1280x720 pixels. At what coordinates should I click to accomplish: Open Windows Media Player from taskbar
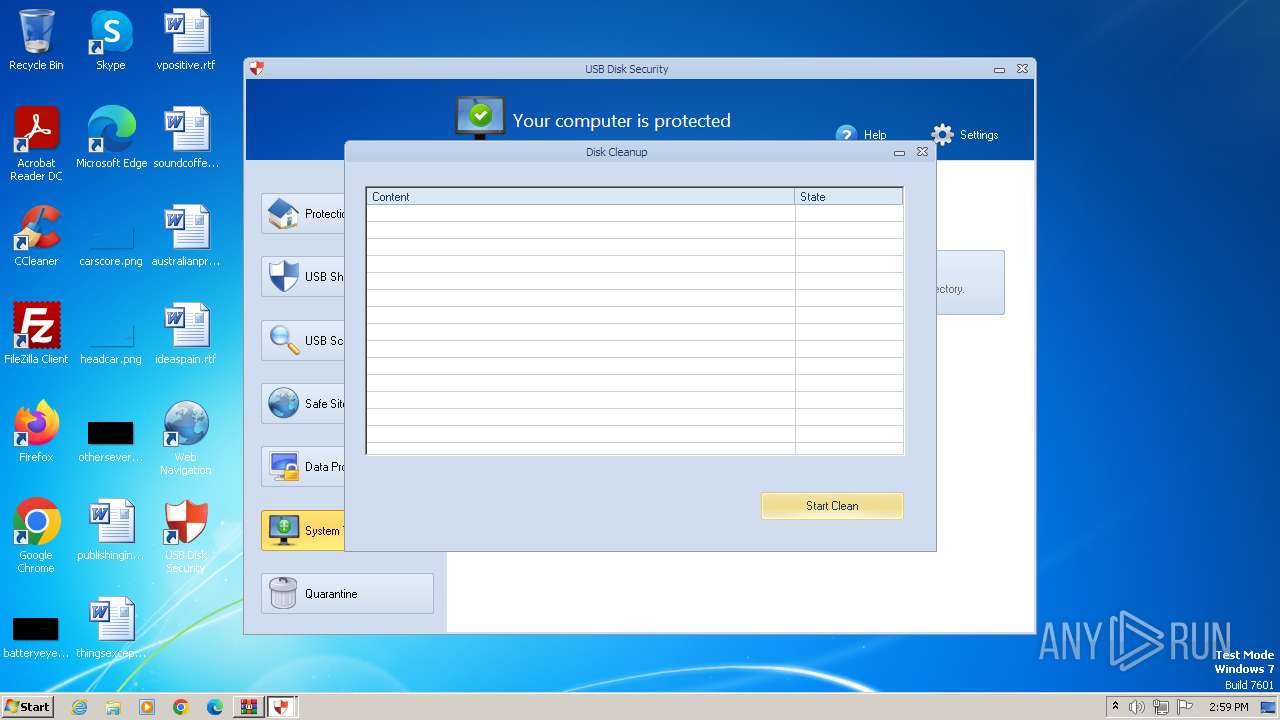(147, 707)
